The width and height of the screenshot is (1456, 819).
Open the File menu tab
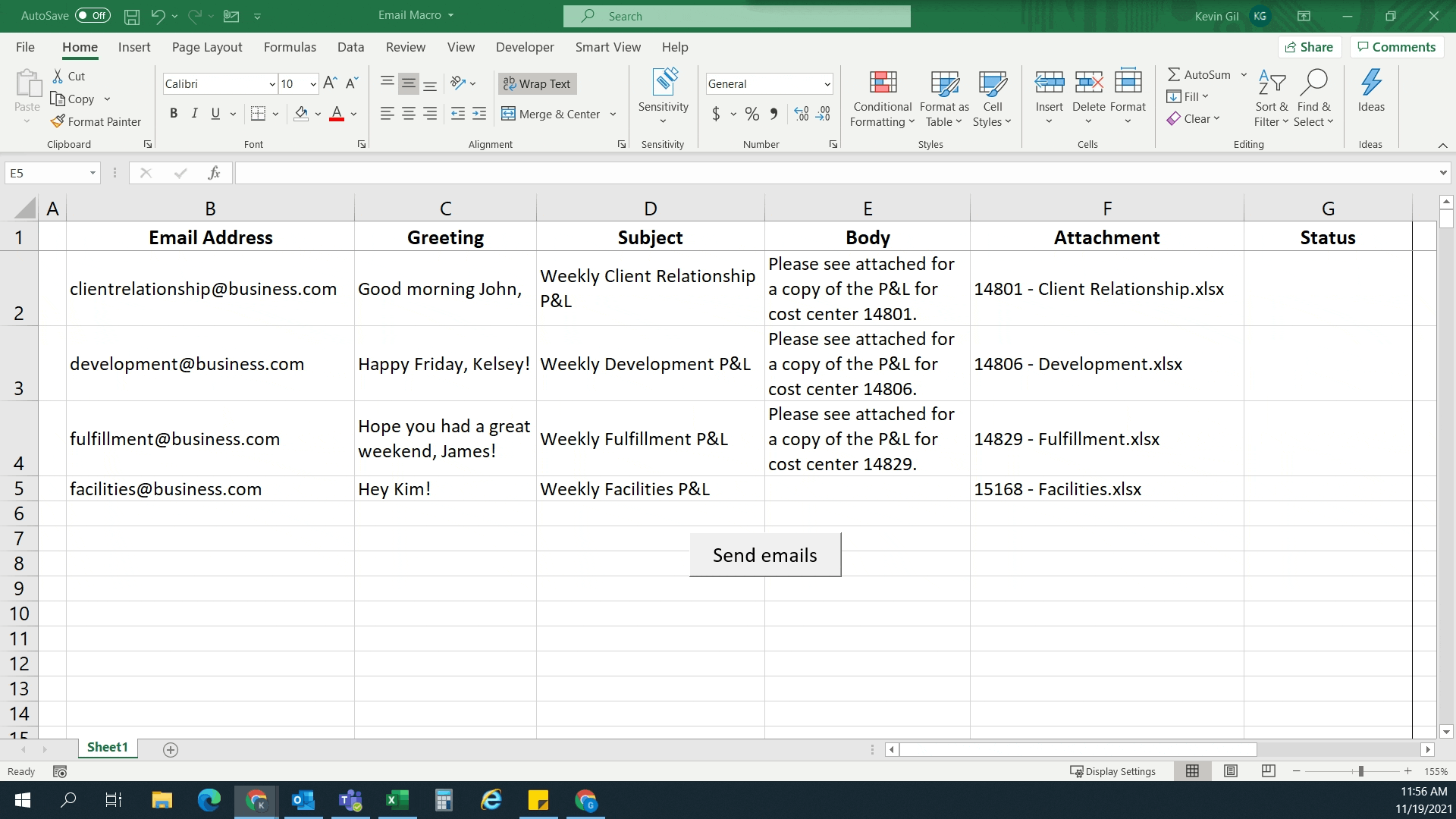(x=25, y=47)
